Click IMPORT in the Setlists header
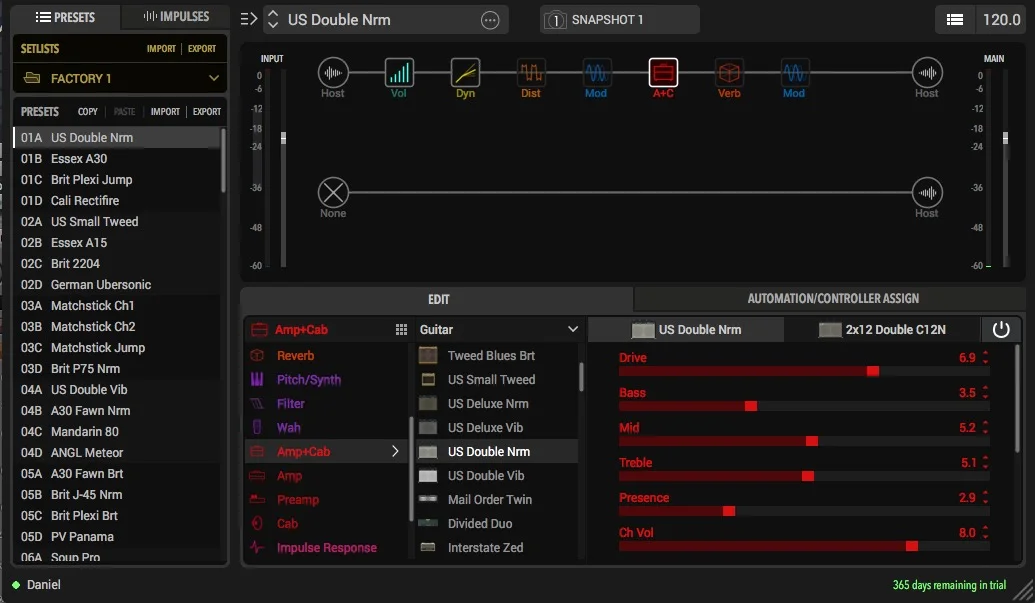 pos(161,49)
